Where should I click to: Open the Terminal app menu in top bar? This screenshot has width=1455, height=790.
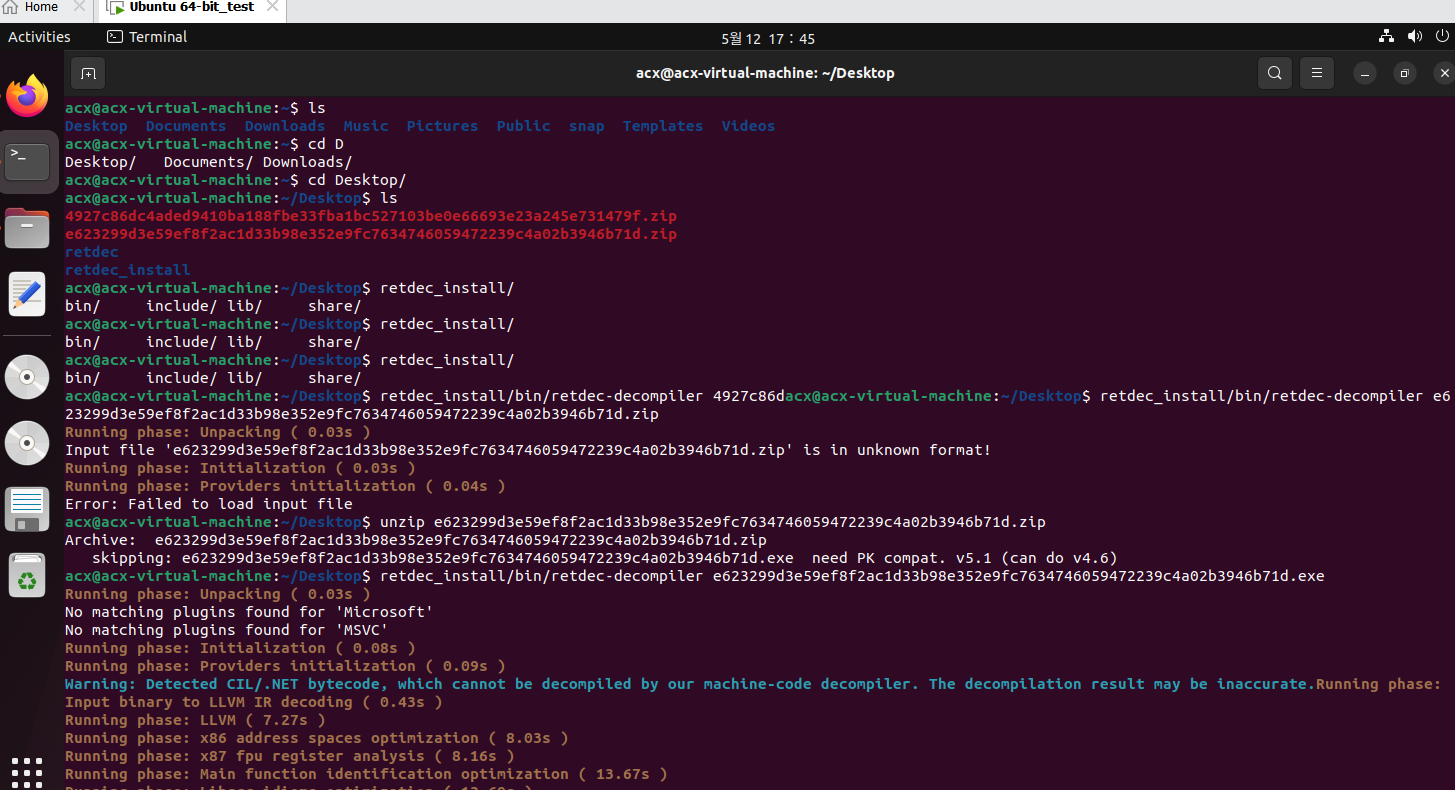[147, 37]
